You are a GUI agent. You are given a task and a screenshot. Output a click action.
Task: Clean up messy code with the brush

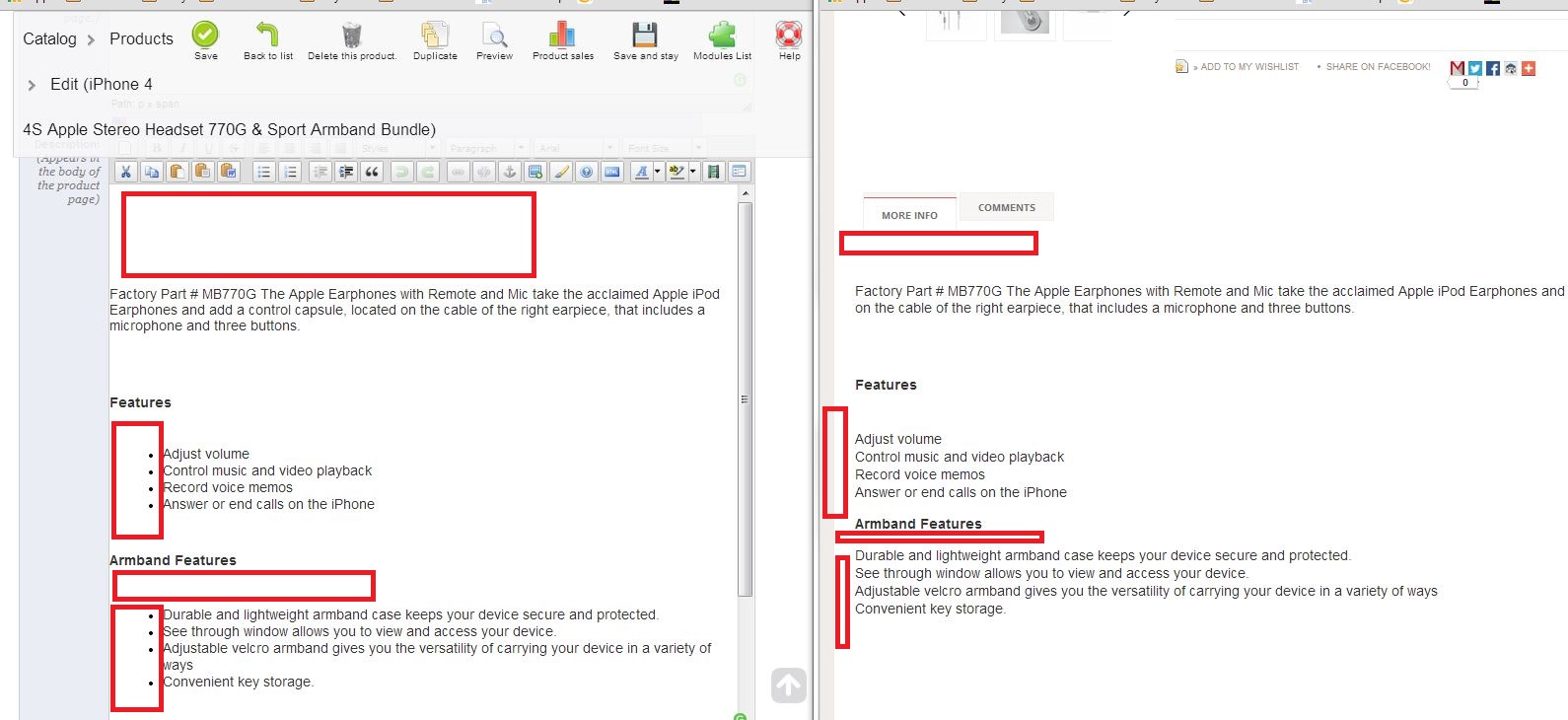pyautogui.click(x=561, y=172)
